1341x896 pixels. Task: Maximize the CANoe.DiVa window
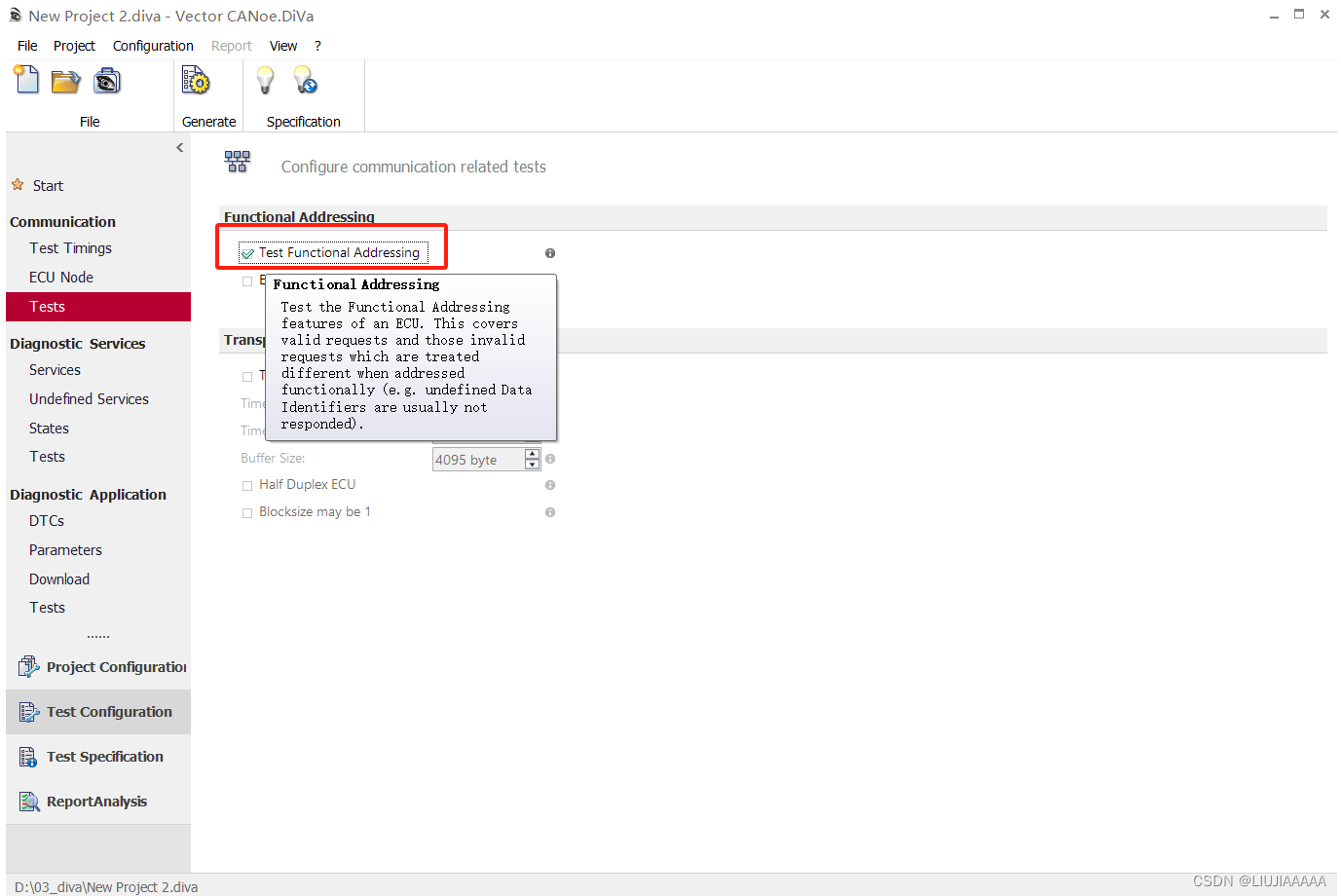(x=1299, y=15)
